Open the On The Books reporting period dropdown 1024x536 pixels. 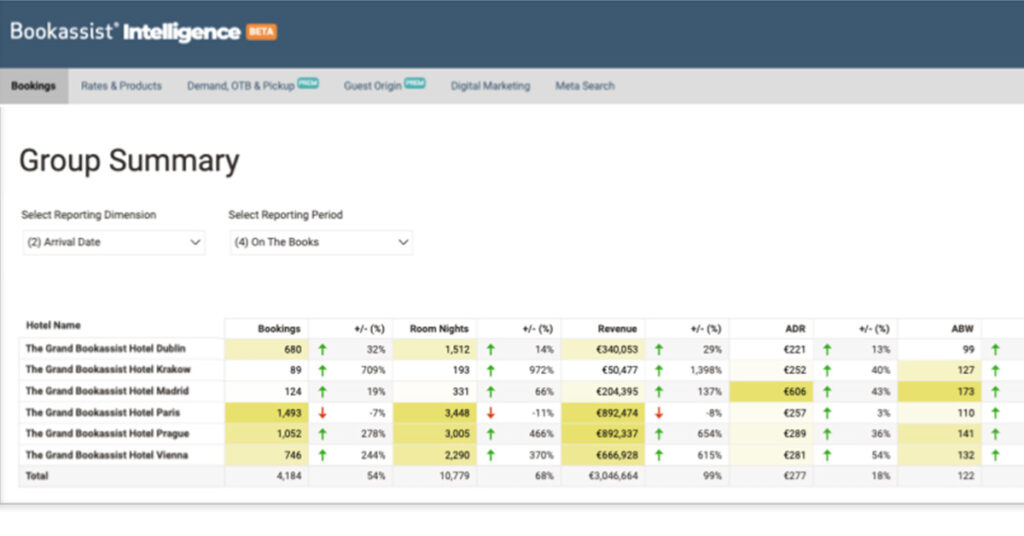coord(321,242)
